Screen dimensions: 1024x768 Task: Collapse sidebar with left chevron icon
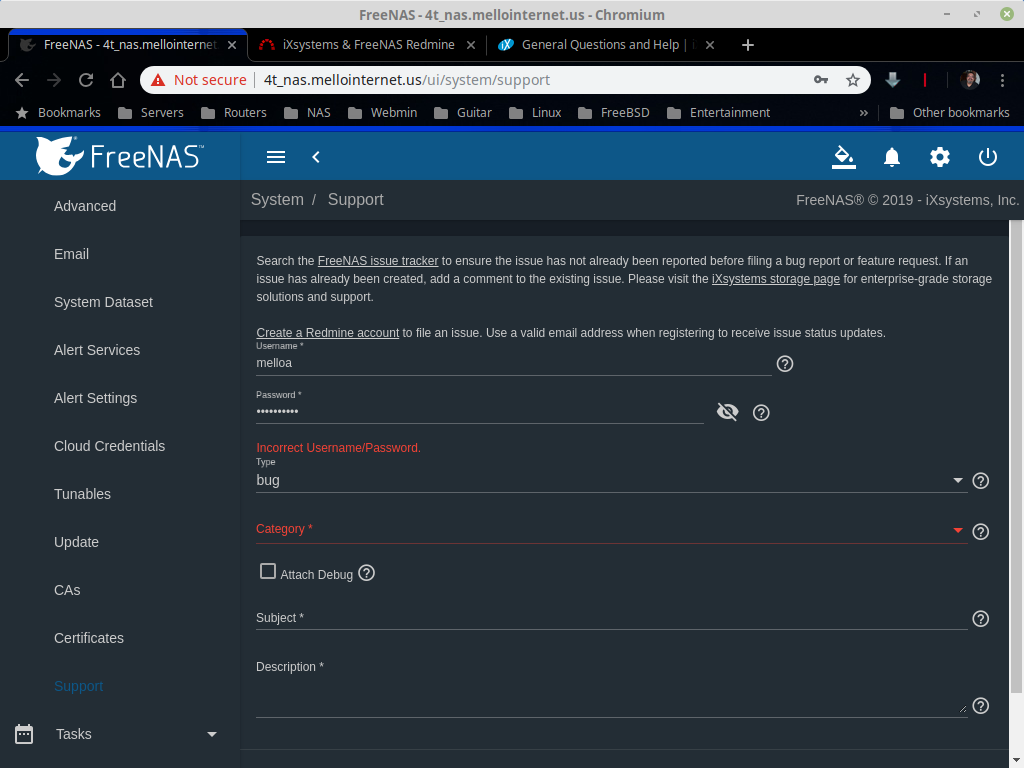click(316, 157)
